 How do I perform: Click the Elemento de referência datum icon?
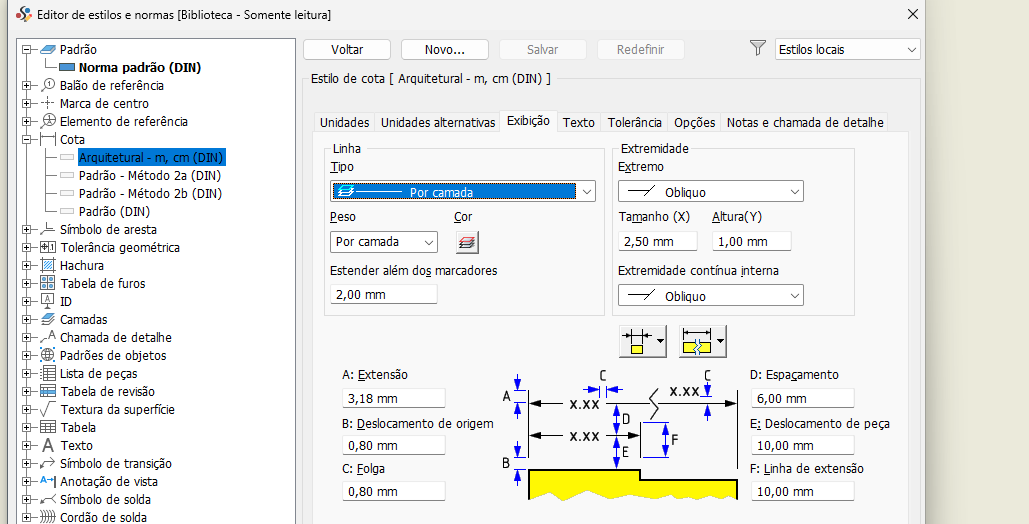48,121
